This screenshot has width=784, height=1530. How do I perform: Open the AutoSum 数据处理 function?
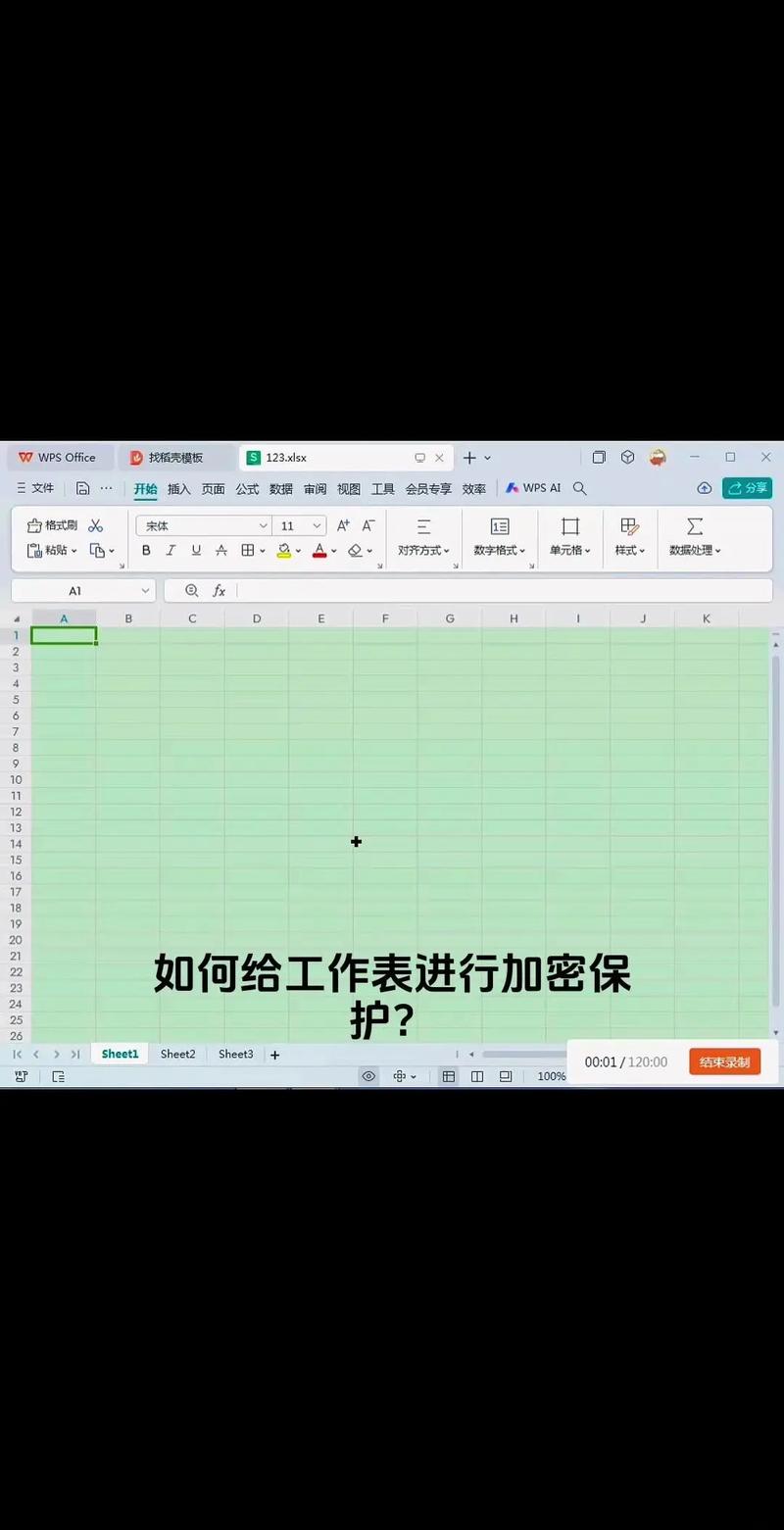(694, 537)
